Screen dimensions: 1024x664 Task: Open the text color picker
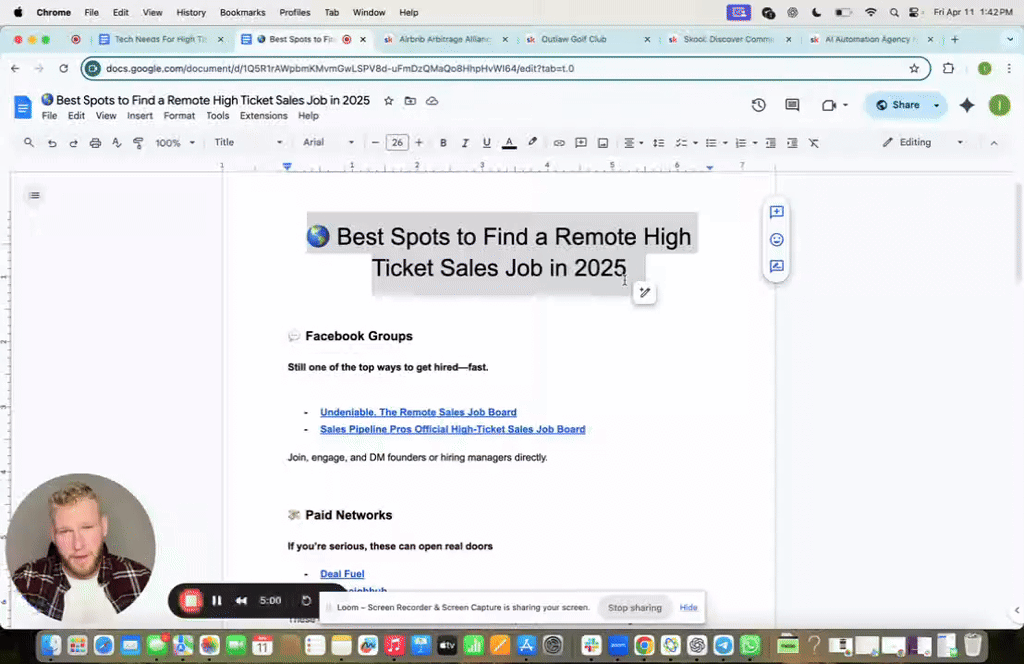509,143
